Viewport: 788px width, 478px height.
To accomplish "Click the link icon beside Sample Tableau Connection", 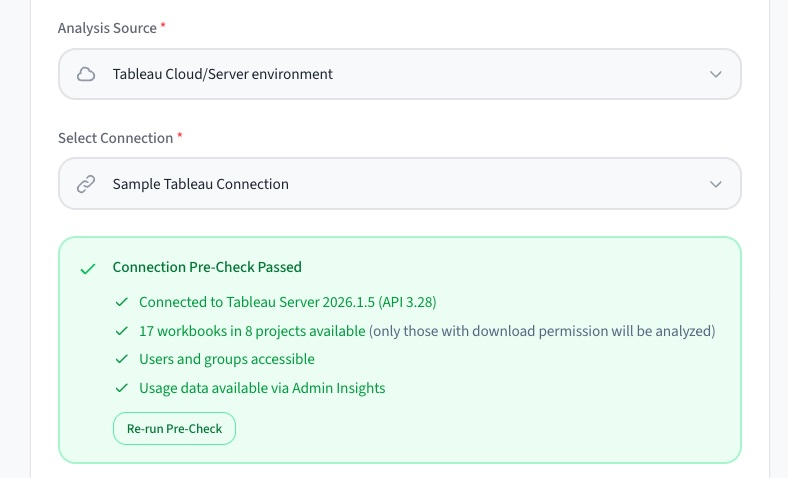I will [x=86, y=184].
